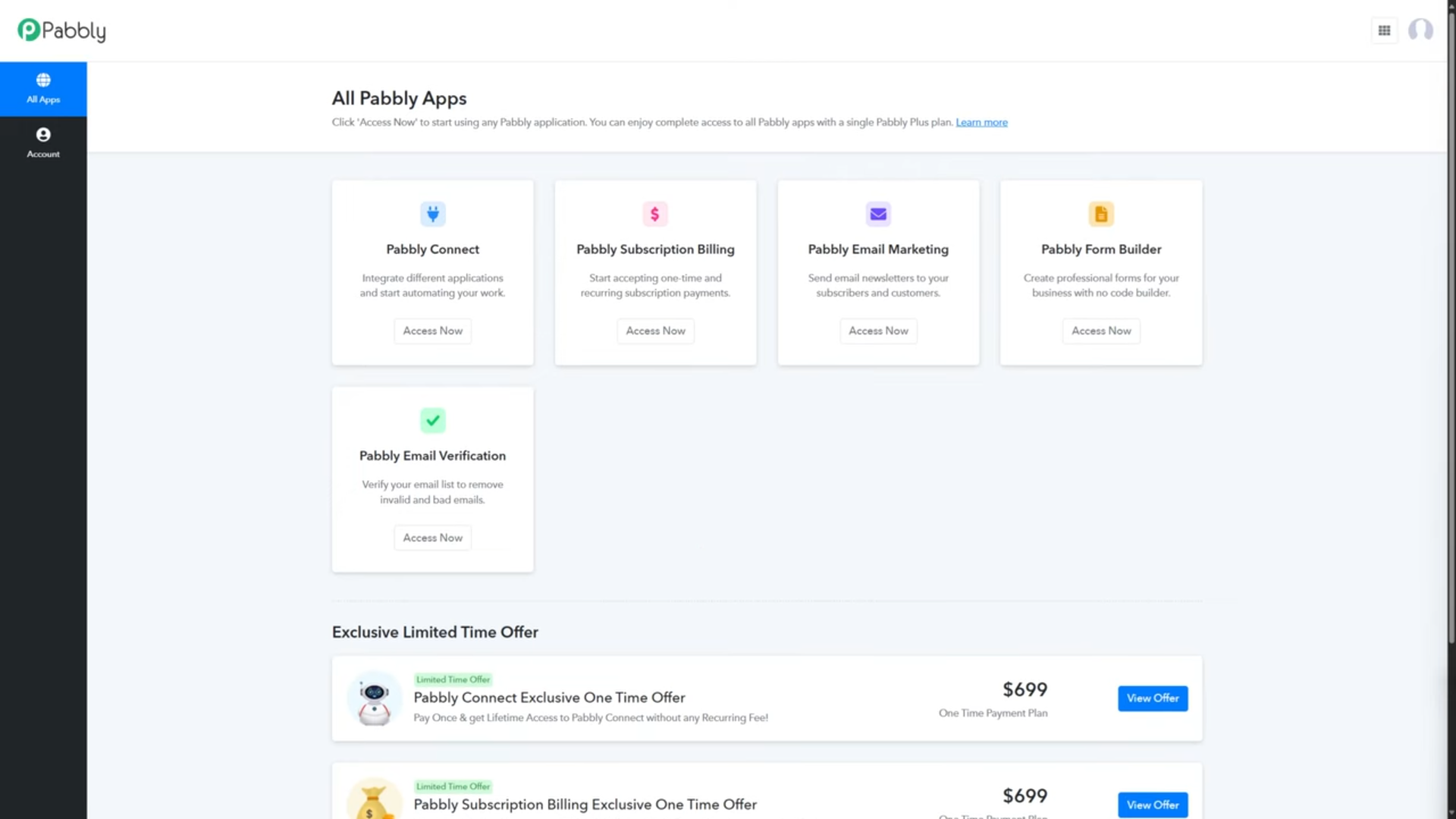This screenshot has width=1456, height=819.
Task: Click the 'Limited Time Offer' badge on Connect offer
Action: click(453, 679)
